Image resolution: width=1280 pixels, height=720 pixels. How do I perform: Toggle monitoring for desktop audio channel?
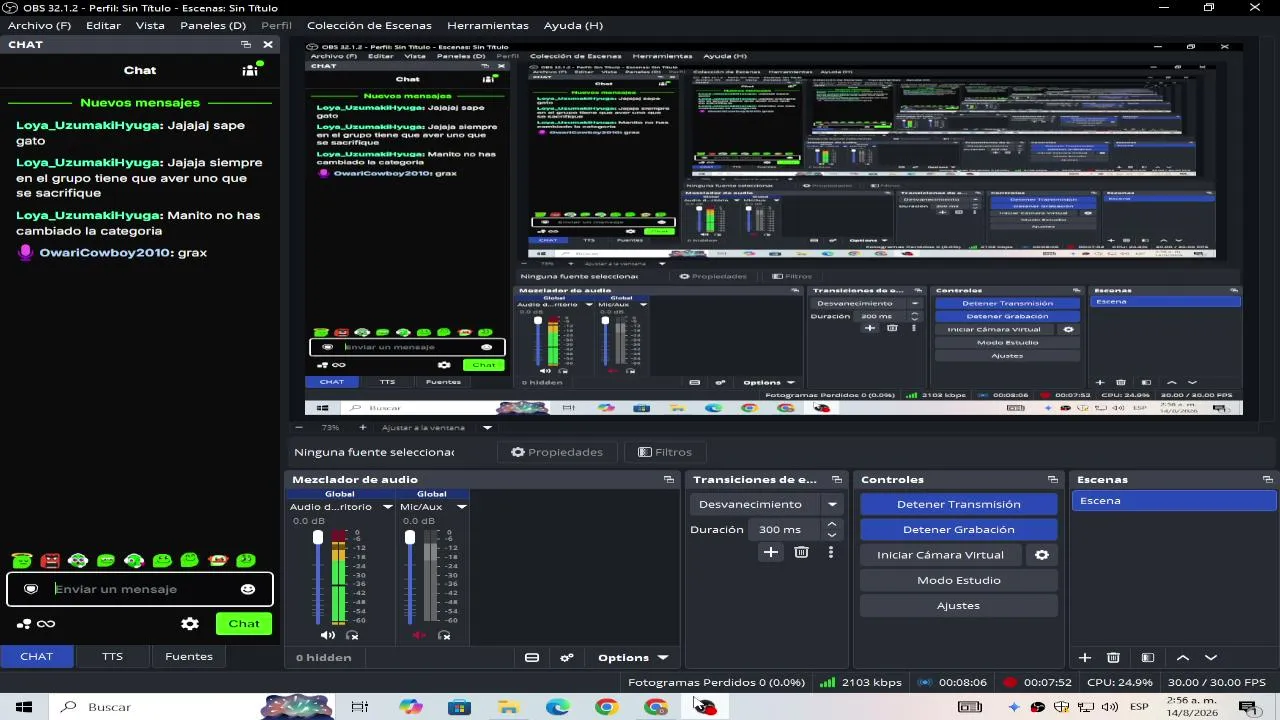(352, 635)
